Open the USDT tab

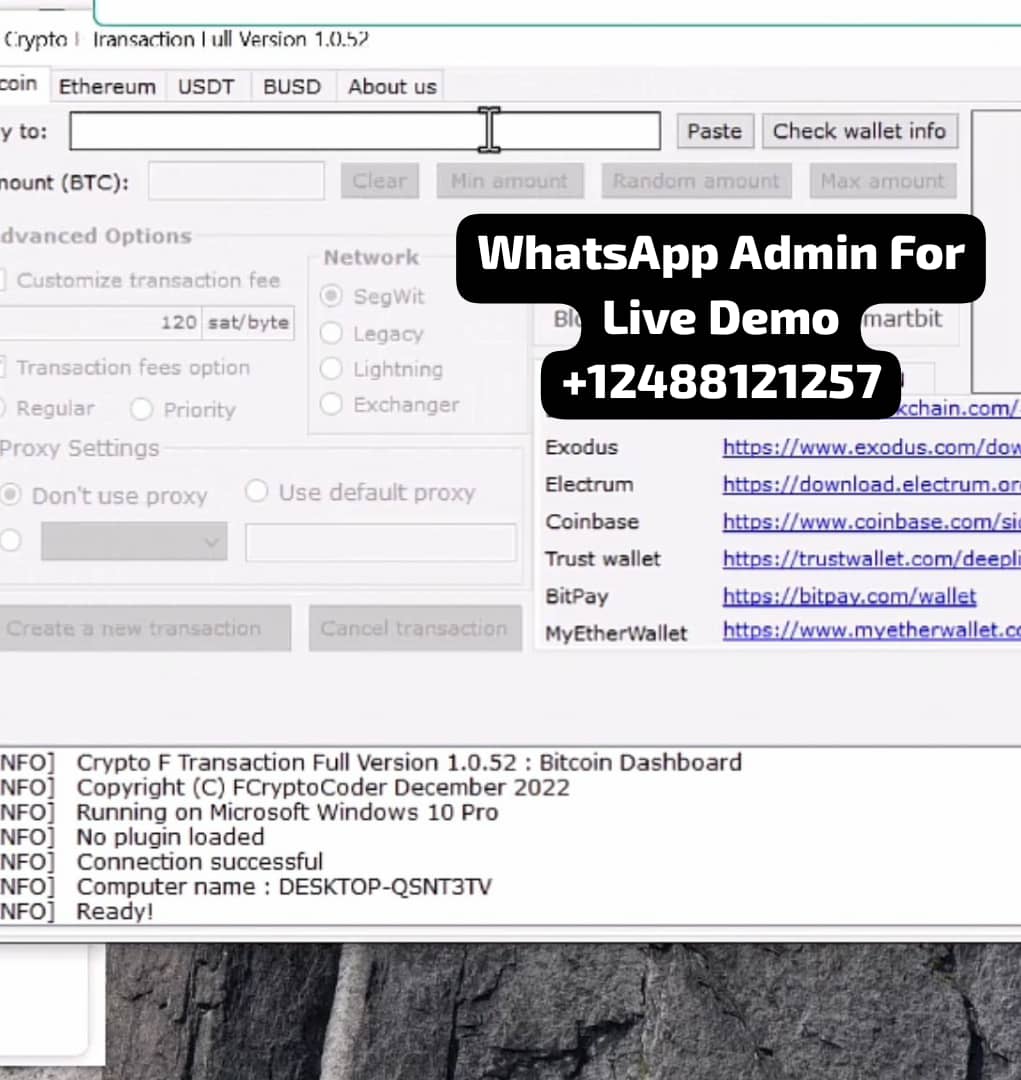(x=206, y=87)
